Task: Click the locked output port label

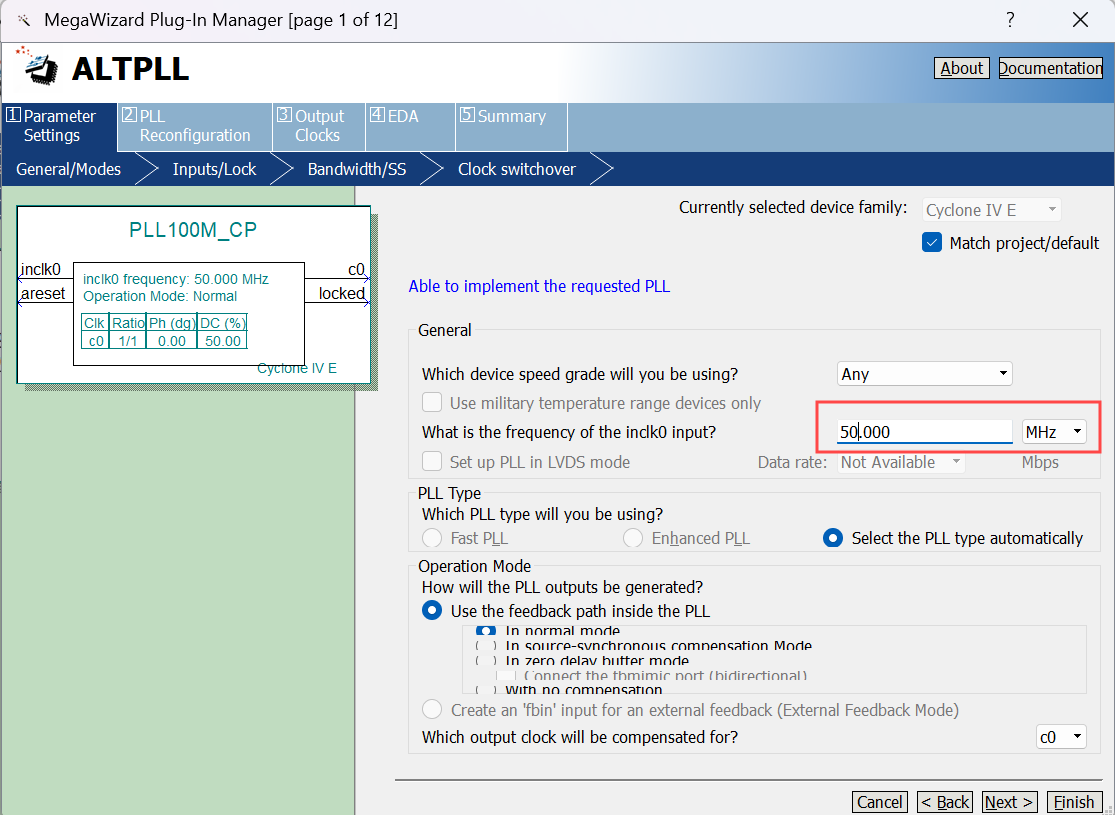Action: [341, 293]
